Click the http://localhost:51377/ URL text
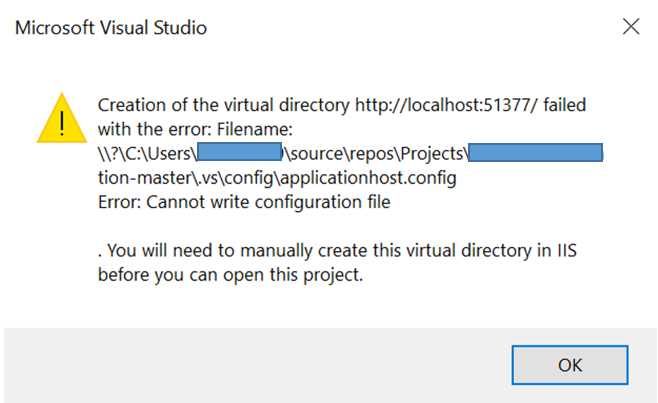 point(446,105)
